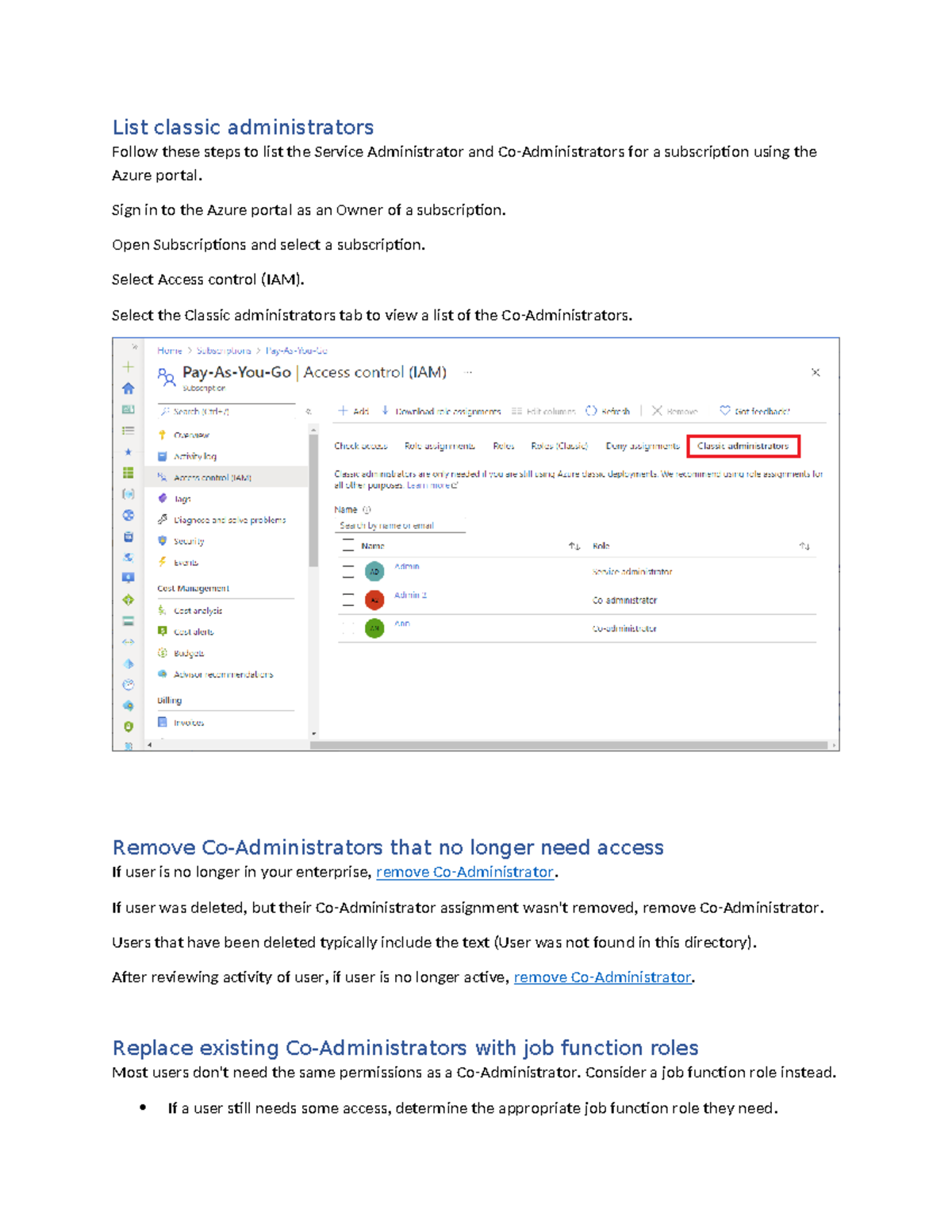Click the Refresh circular arrow icon
Screen dimensions: 952x1232
[x=591, y=411]
